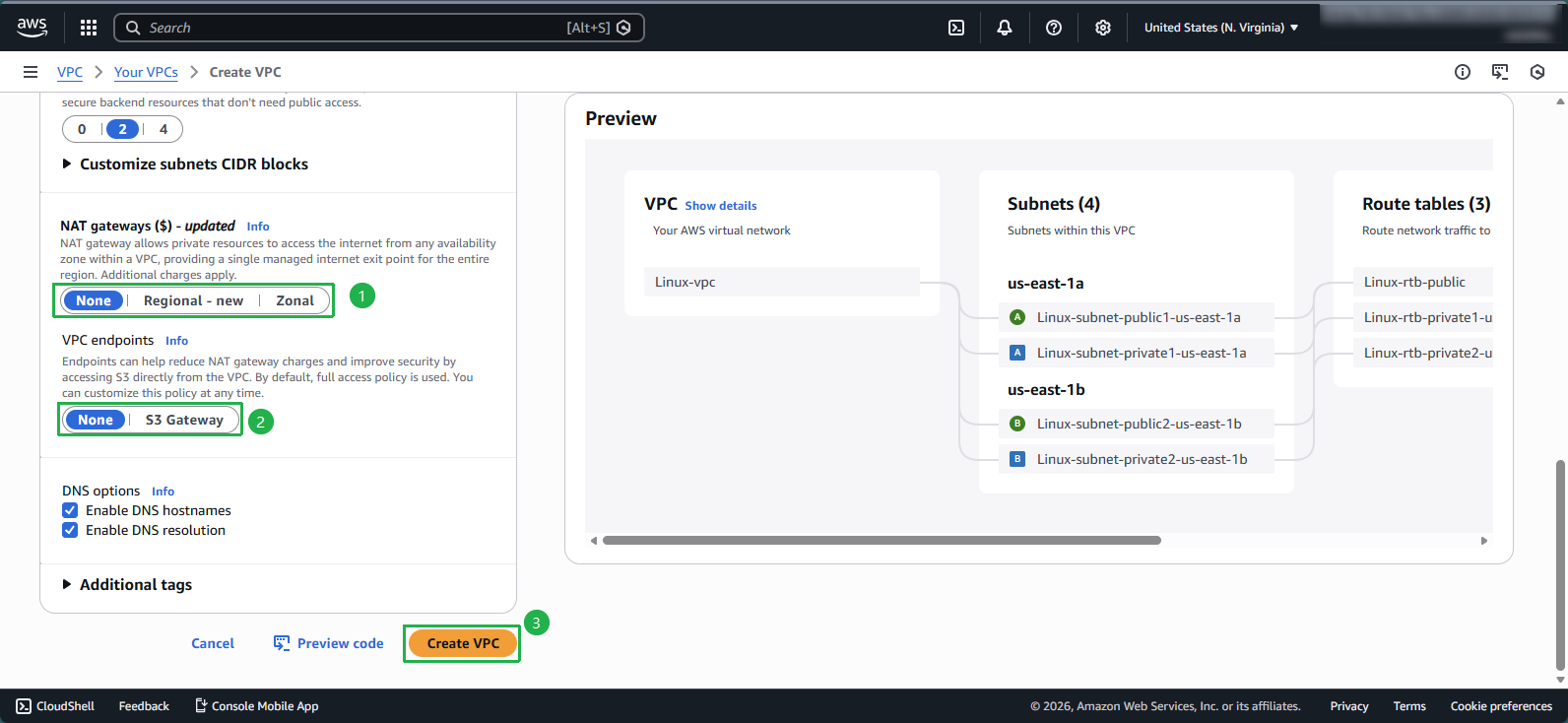The width and height of the screenshot is (1568, 723).
Task: Select Linux-subnet-public1-us-east-1a row
Action: pyautogui.click(x=1137, y=317)
